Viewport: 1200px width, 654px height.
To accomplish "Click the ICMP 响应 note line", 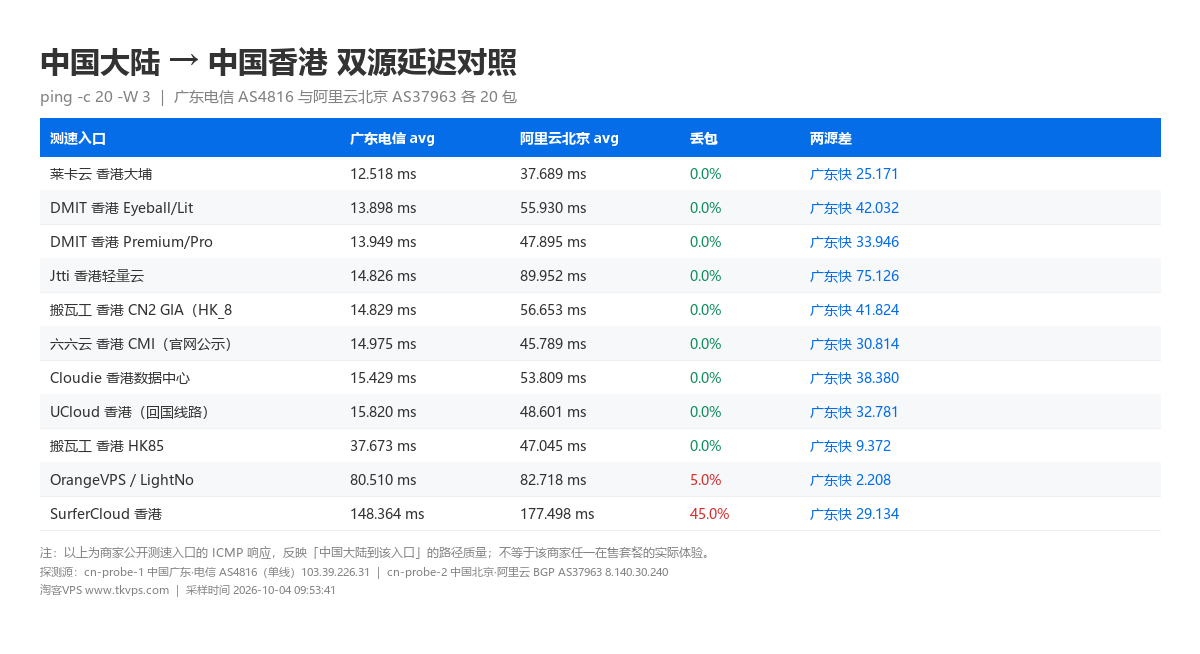I will pos(375,552).
